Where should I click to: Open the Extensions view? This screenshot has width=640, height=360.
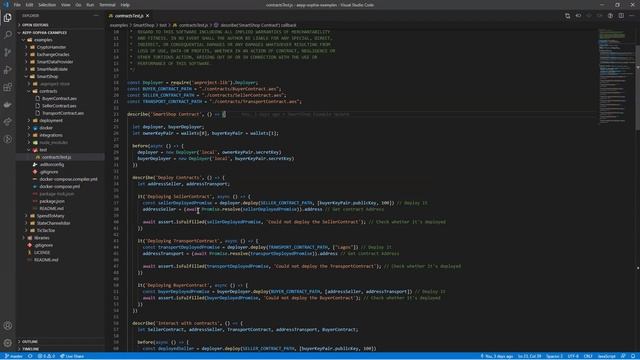8,87
